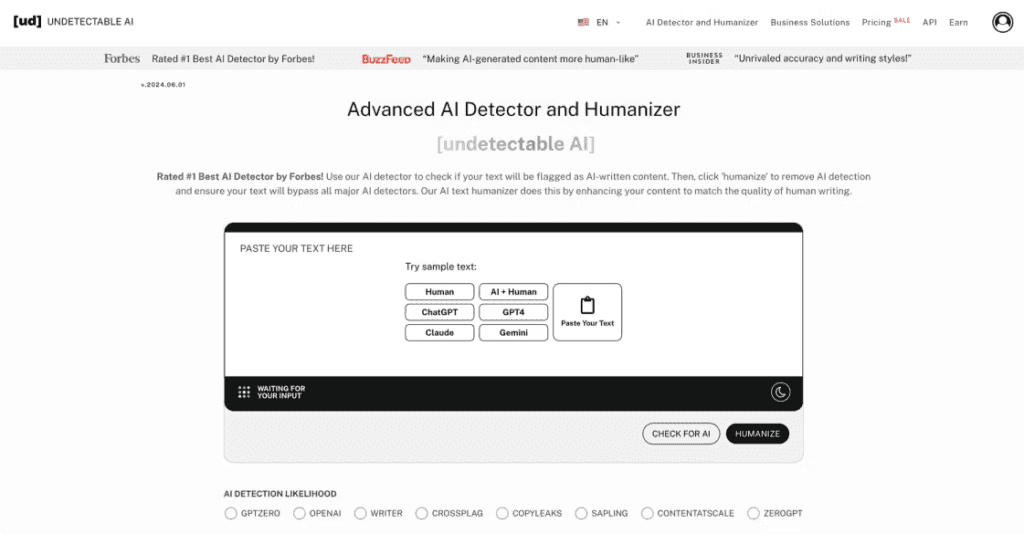This screenshot has width=1024, height=534.
Task: Select the WRITER detector circle
Action: coord(360,513)
